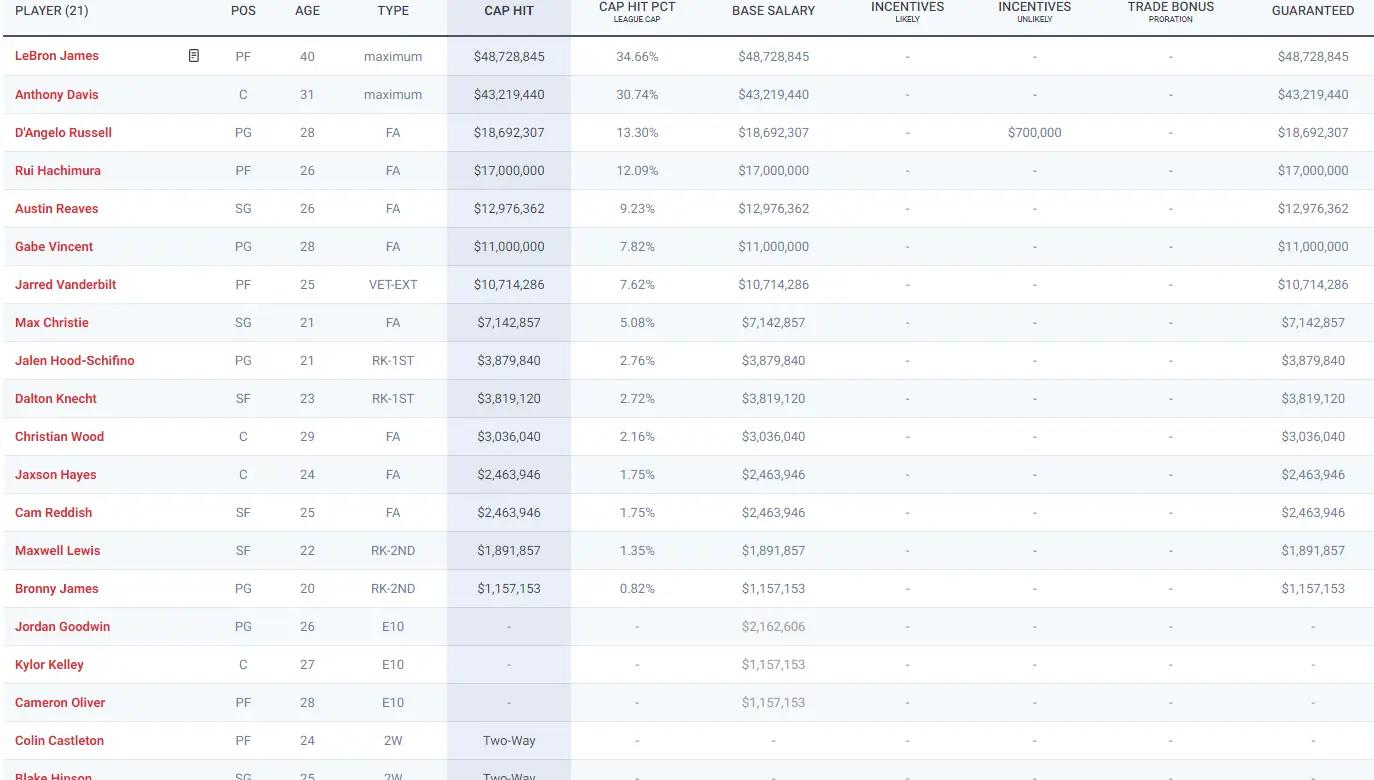This screenshot has height=780, width=1374.
Task: Click LeBron James 34.66% cap hit percentage
Action: (637, 56)
